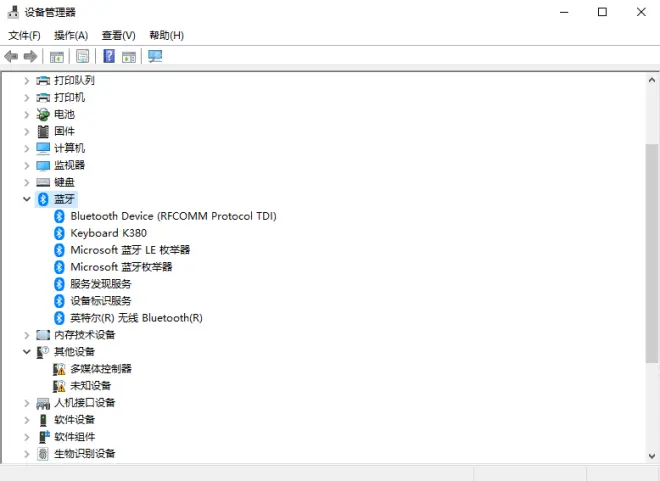Expand the 打印队列 node
Image resolution: width=660 pixels, height=481 pixels.
pyautogui.click(x=27, y=80)
